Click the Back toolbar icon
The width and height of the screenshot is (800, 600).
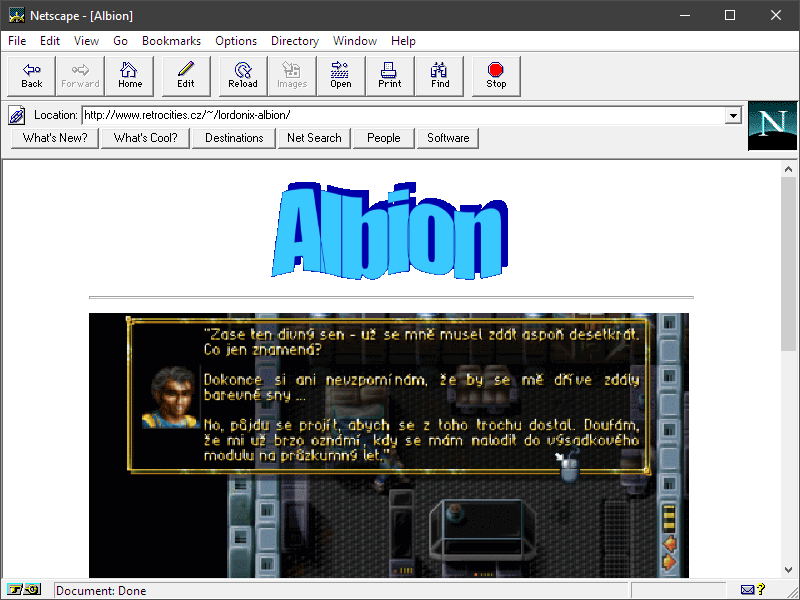[32, 75]
